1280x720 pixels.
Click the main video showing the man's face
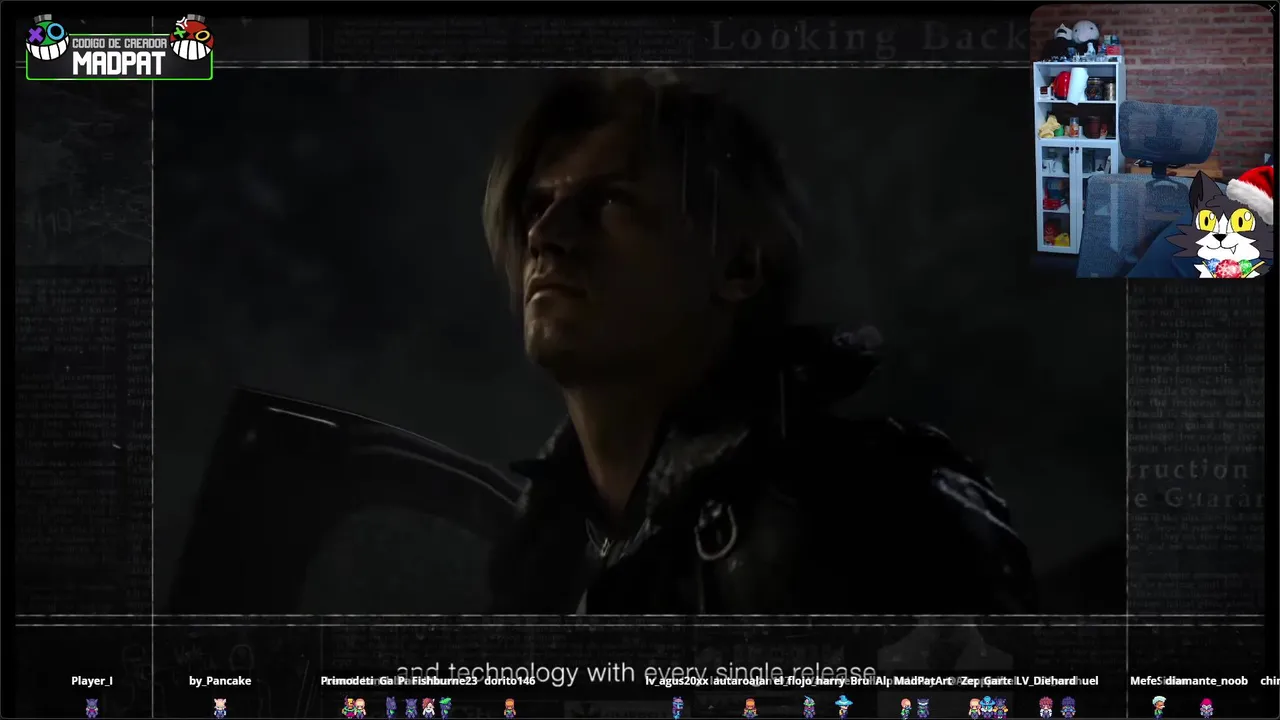(x=640, y=340)
